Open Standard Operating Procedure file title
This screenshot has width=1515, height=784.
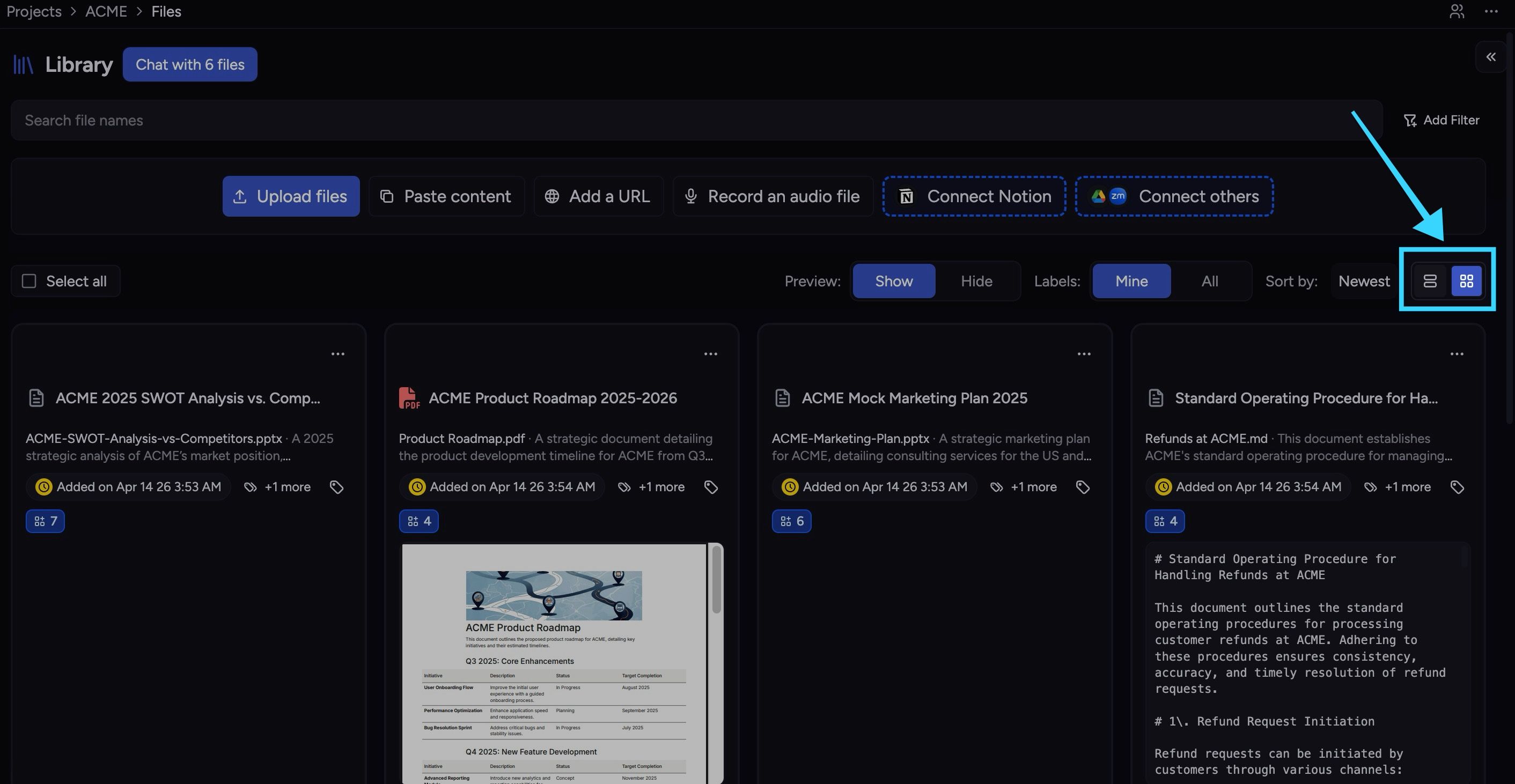[x=1306, y=398]
